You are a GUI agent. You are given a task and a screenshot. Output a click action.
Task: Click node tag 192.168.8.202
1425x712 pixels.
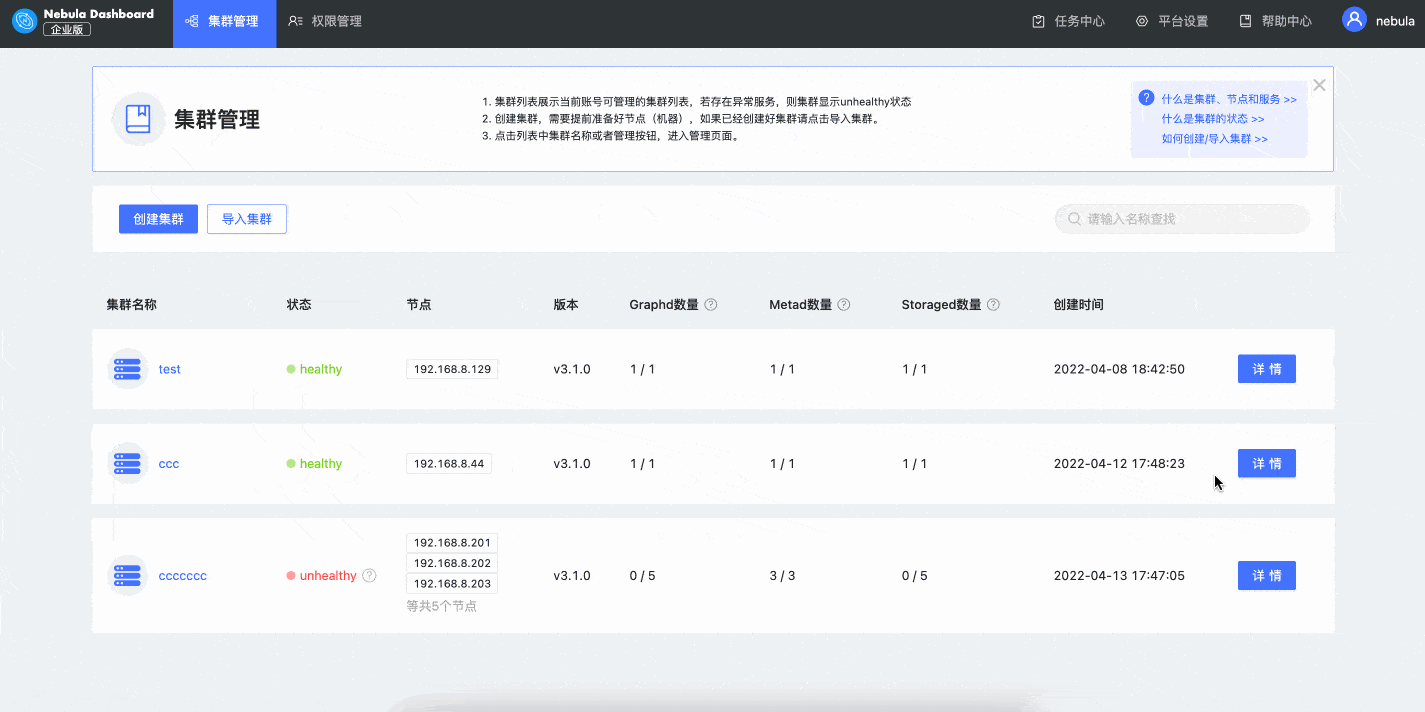452,563
